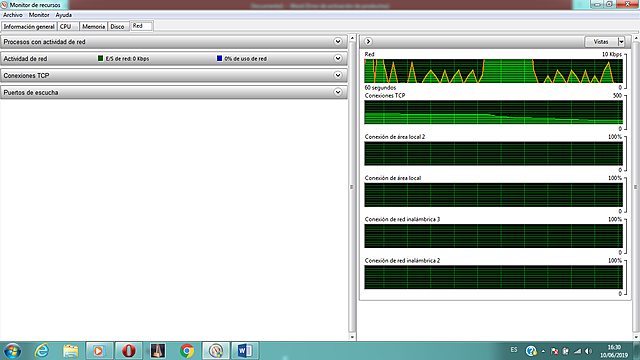Switch to the Disco tab
The width and height of the screenshot is (640, 360).
pos(117,27)
